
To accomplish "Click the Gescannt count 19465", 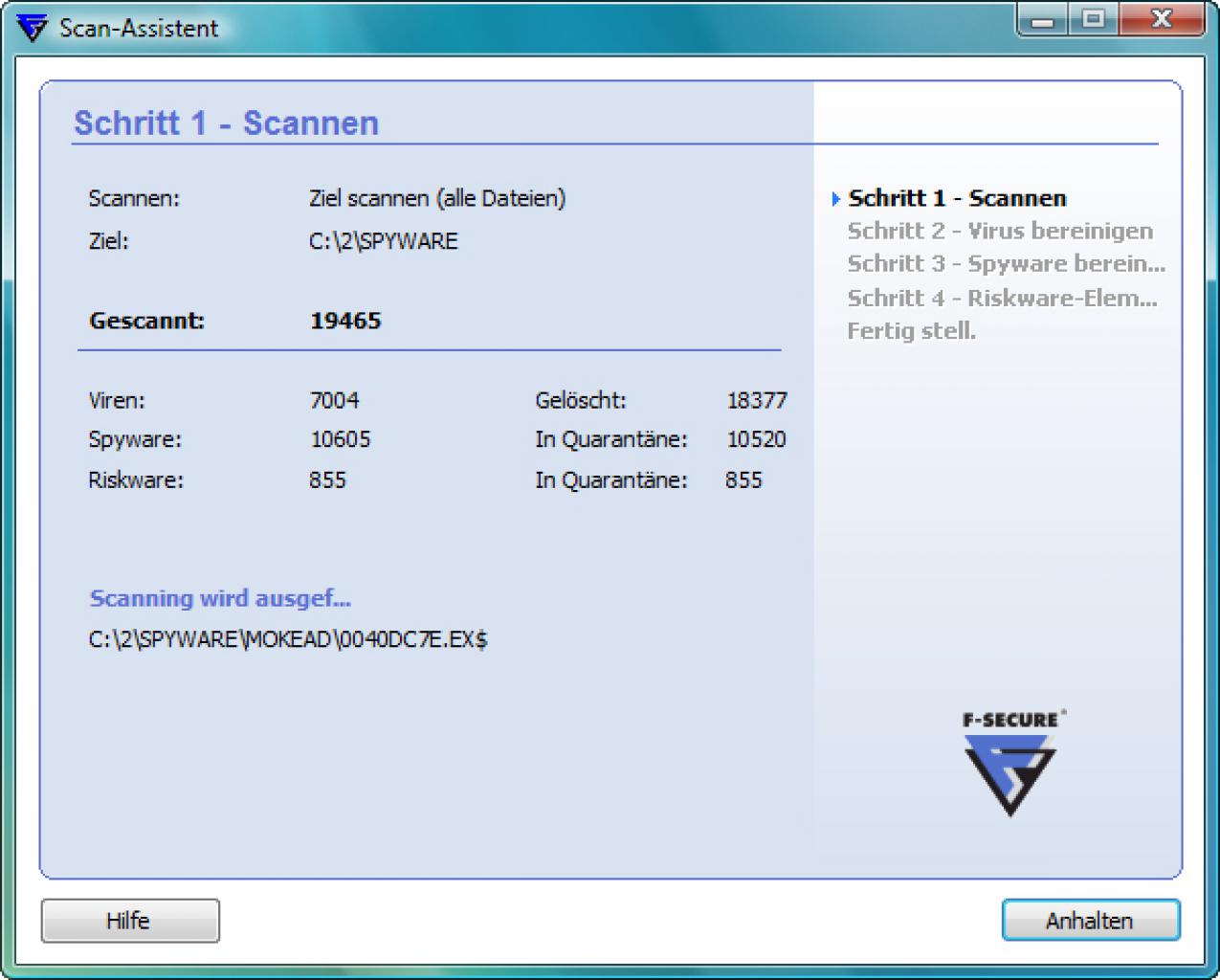I will click(345, 321).
